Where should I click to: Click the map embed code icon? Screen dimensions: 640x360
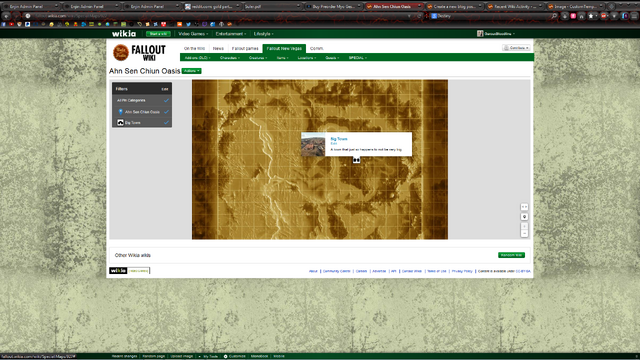coord(524,207)
